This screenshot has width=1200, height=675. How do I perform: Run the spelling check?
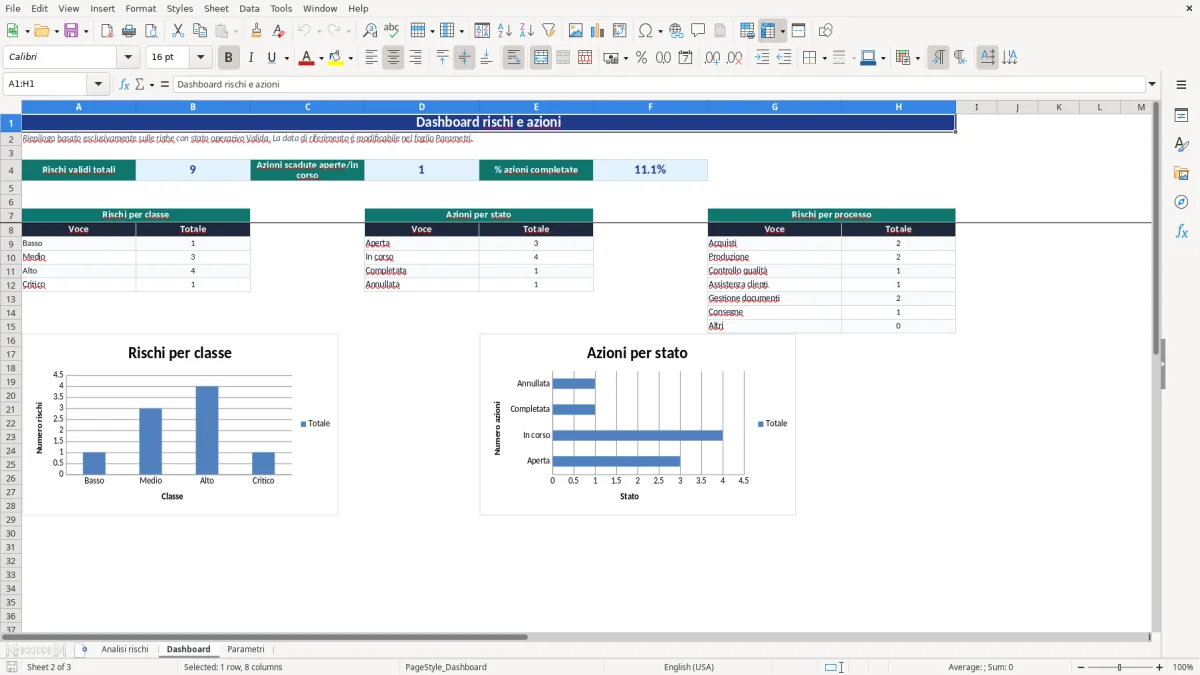[392, 31]
